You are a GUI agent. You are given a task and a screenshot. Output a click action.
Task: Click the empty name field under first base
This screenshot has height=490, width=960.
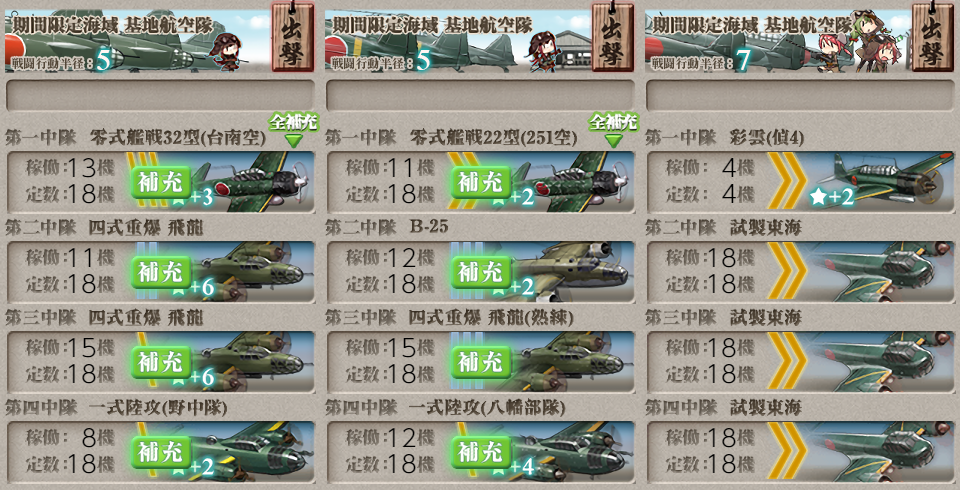(x=160, y=96)
